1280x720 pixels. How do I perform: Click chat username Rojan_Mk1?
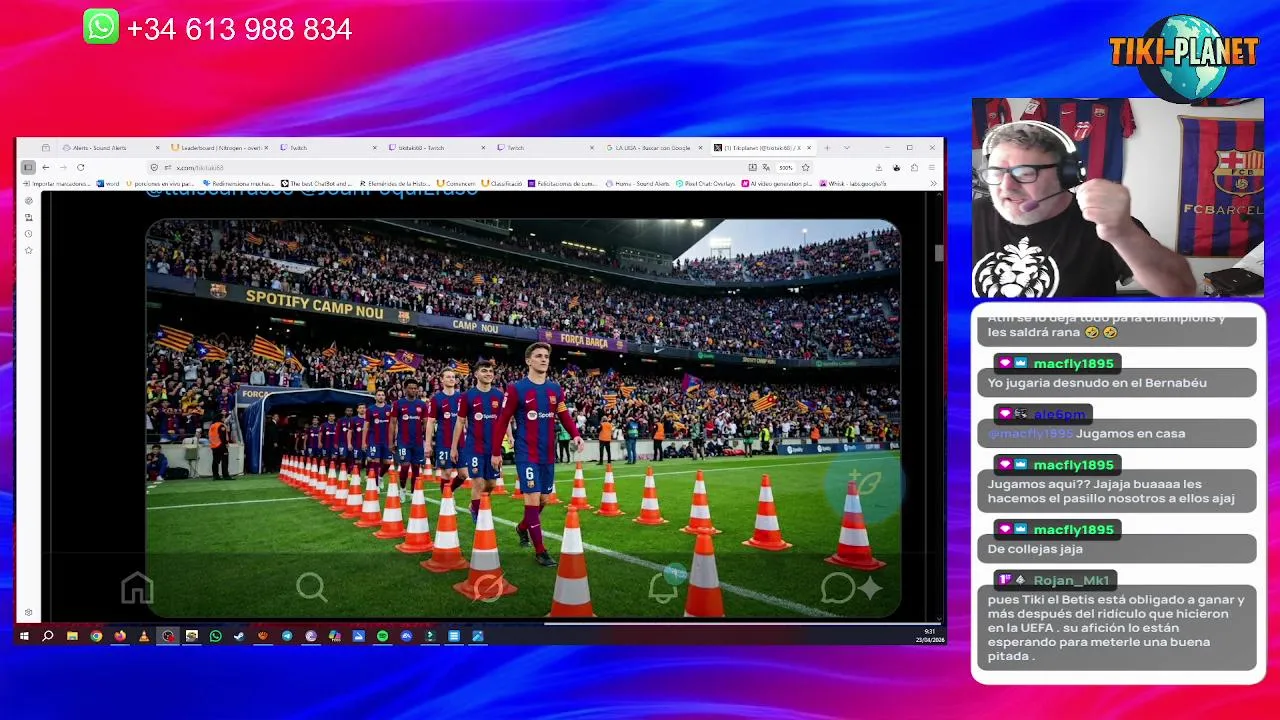[x=1071, y=580]
